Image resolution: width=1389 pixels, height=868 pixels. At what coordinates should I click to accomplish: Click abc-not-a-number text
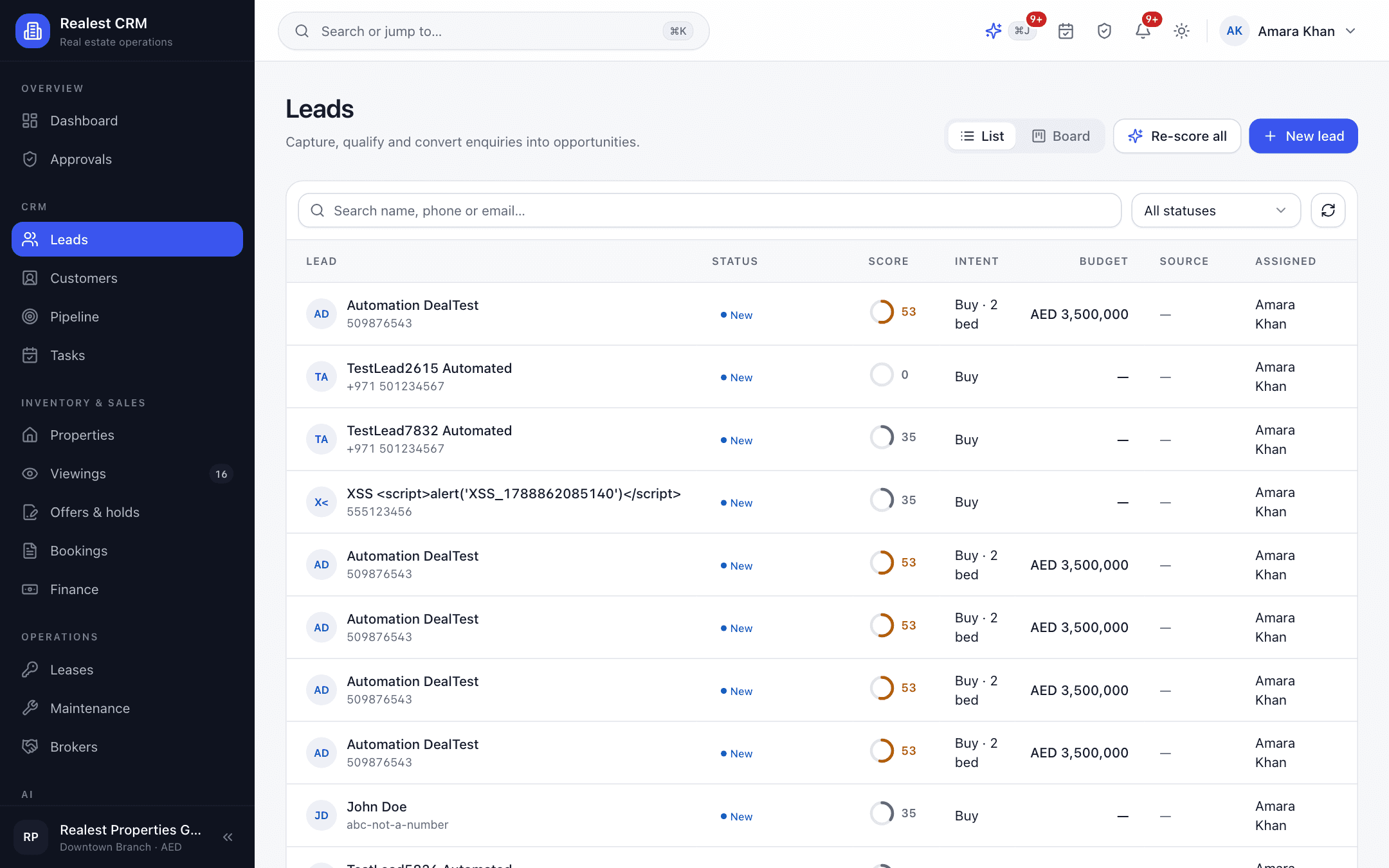pos(397,825)
